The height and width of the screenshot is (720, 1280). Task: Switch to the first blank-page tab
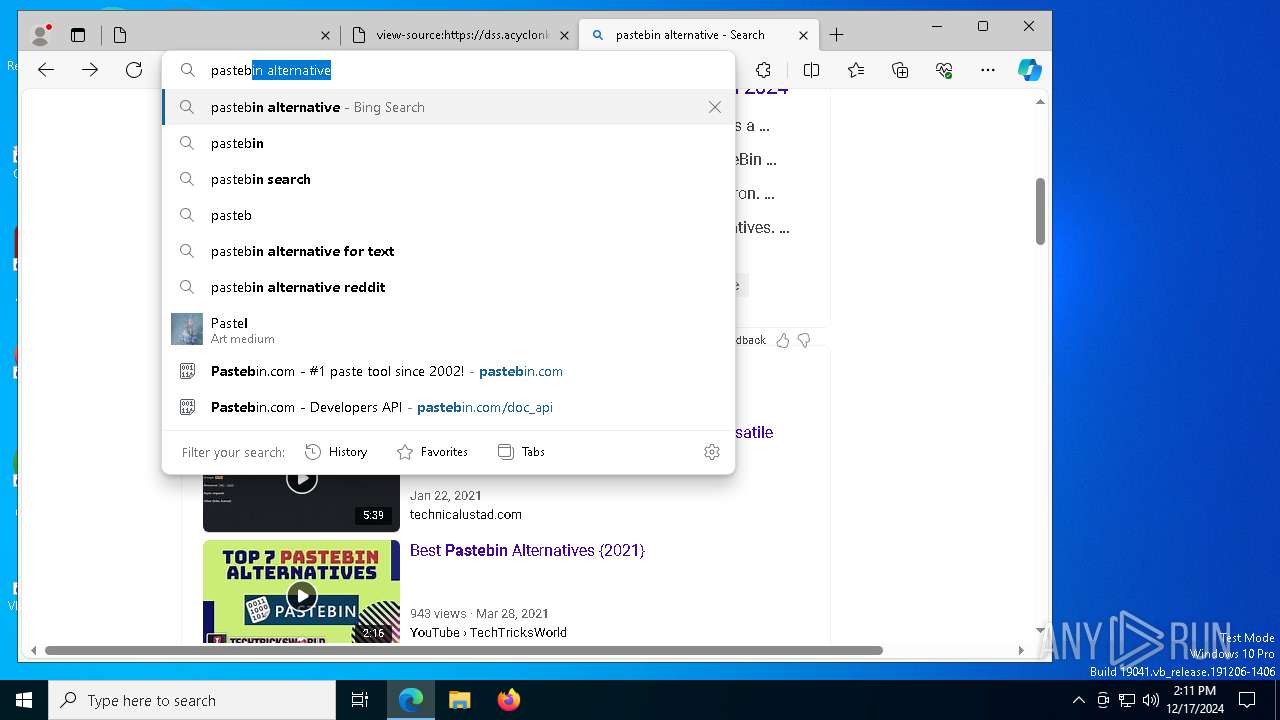click(221, 35)
